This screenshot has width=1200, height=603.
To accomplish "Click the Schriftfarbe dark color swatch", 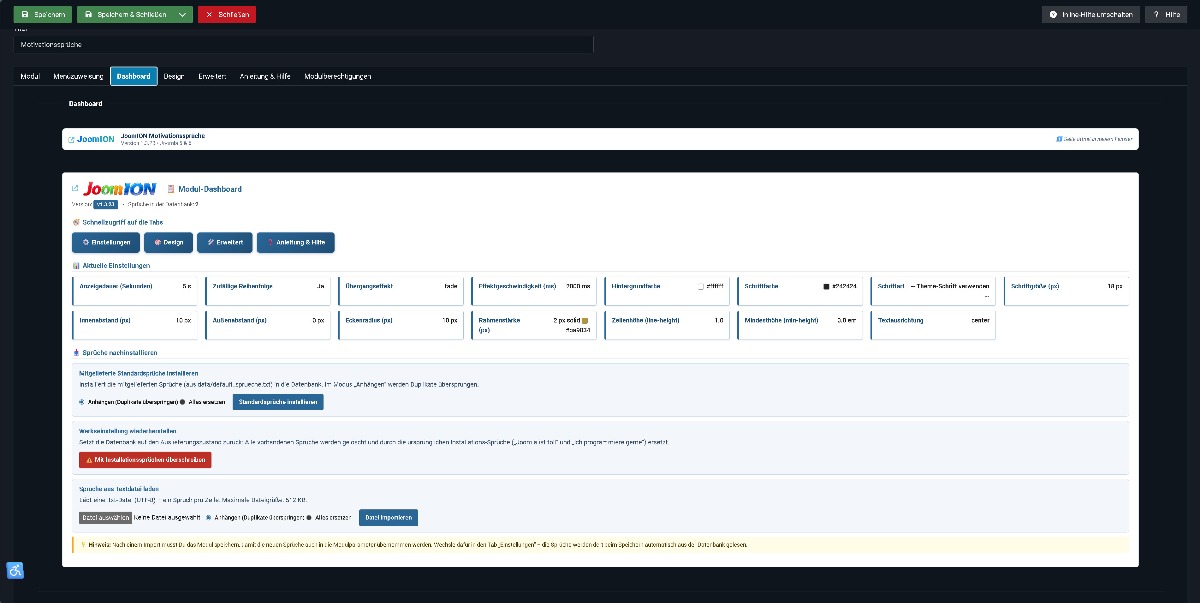I will tap(826, 287).
